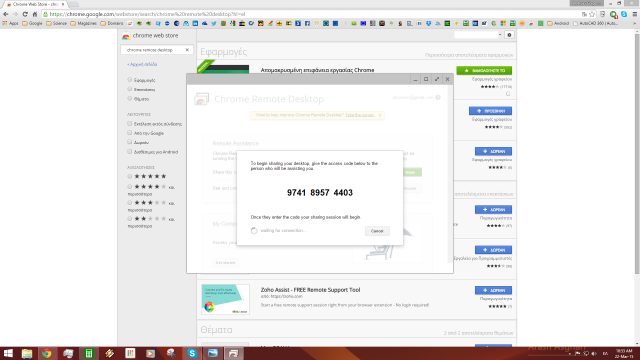This screenshot has height=360, width=640.
Task: Clear the chrome remote desktop search
Action: pos(187,50)
